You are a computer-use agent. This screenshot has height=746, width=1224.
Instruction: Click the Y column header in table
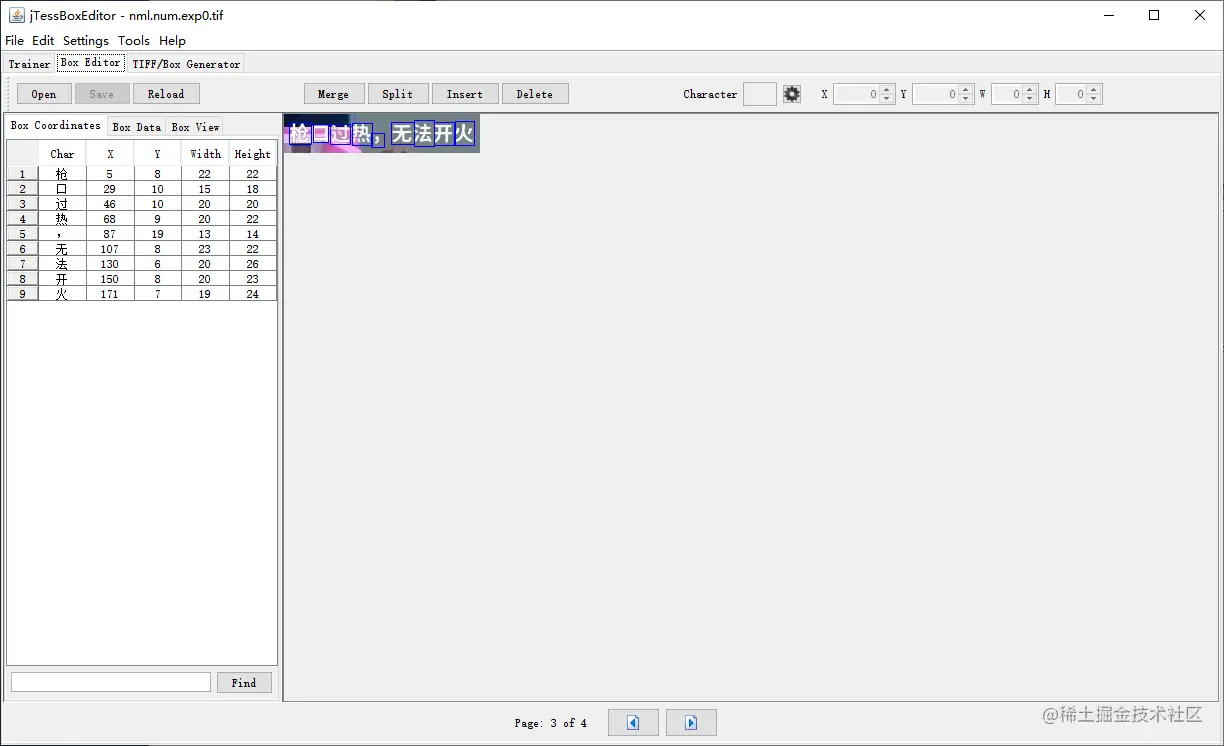pyautogui.click(x=158, y=154)
